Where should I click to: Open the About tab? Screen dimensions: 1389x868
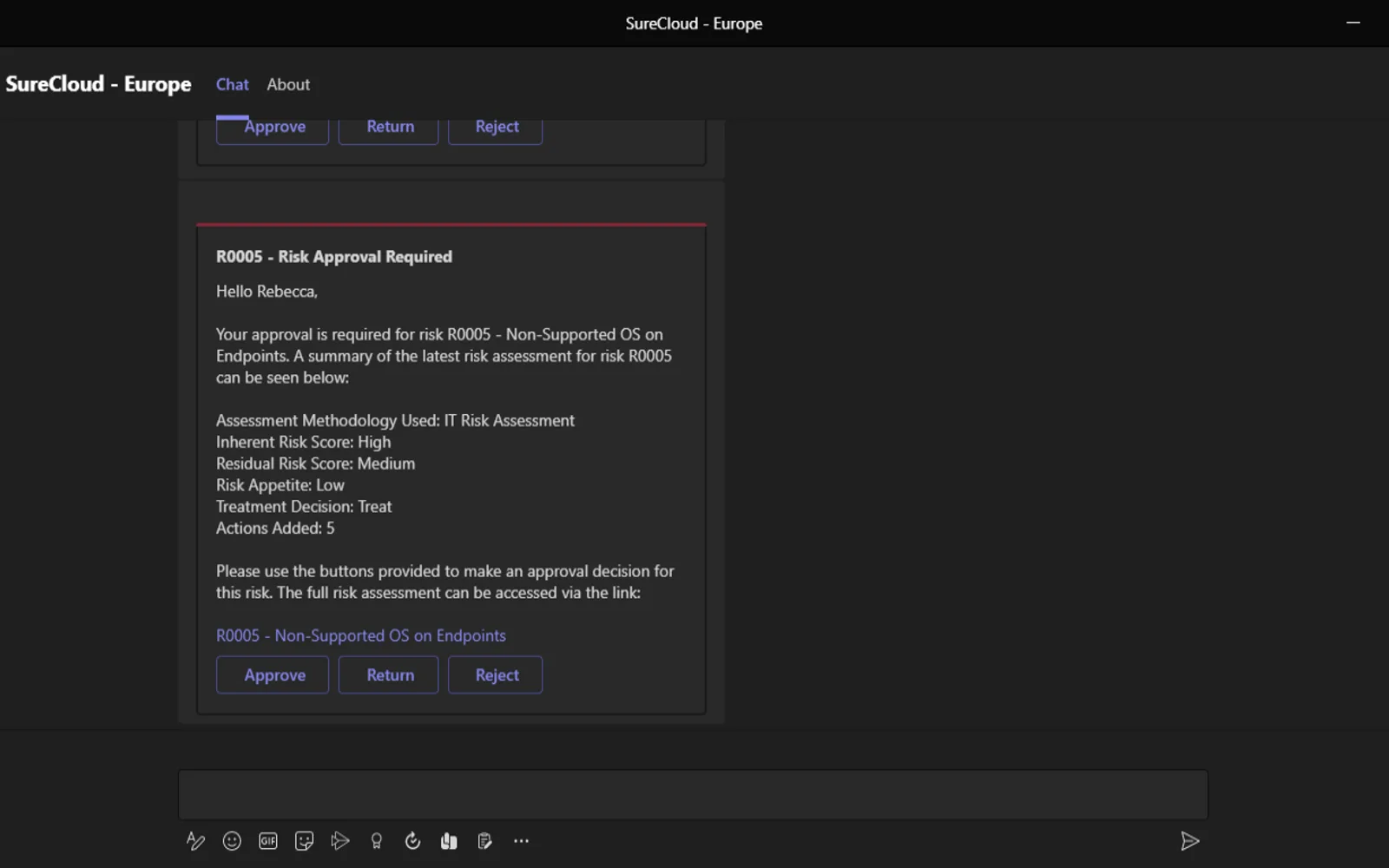coord(288,84)
